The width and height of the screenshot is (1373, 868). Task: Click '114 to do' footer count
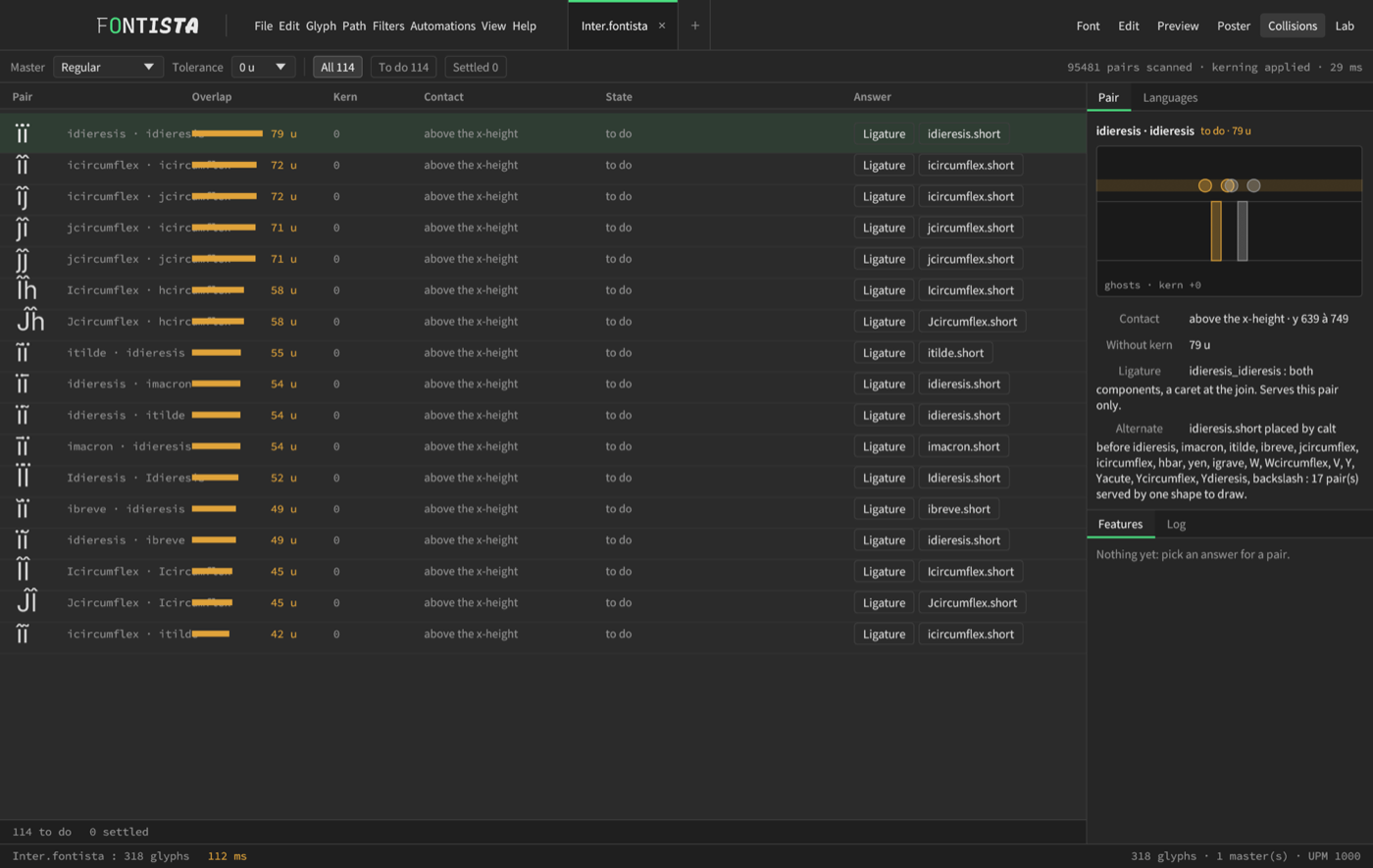click(42, 832)
